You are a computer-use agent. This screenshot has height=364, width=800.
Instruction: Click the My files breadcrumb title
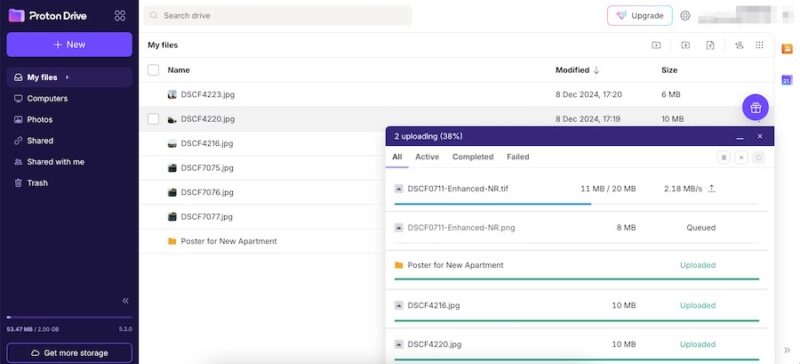pyautogui.click(x=163, y=45)
